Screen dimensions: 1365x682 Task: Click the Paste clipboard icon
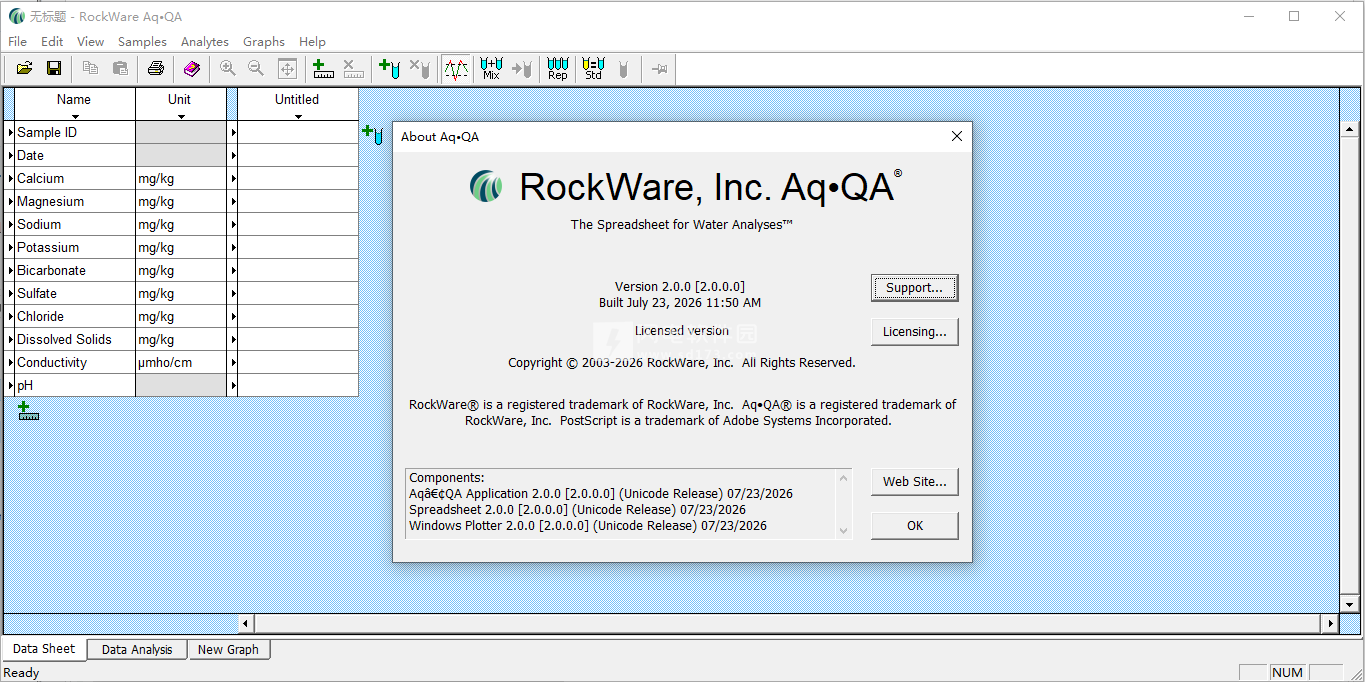point(120,68)
